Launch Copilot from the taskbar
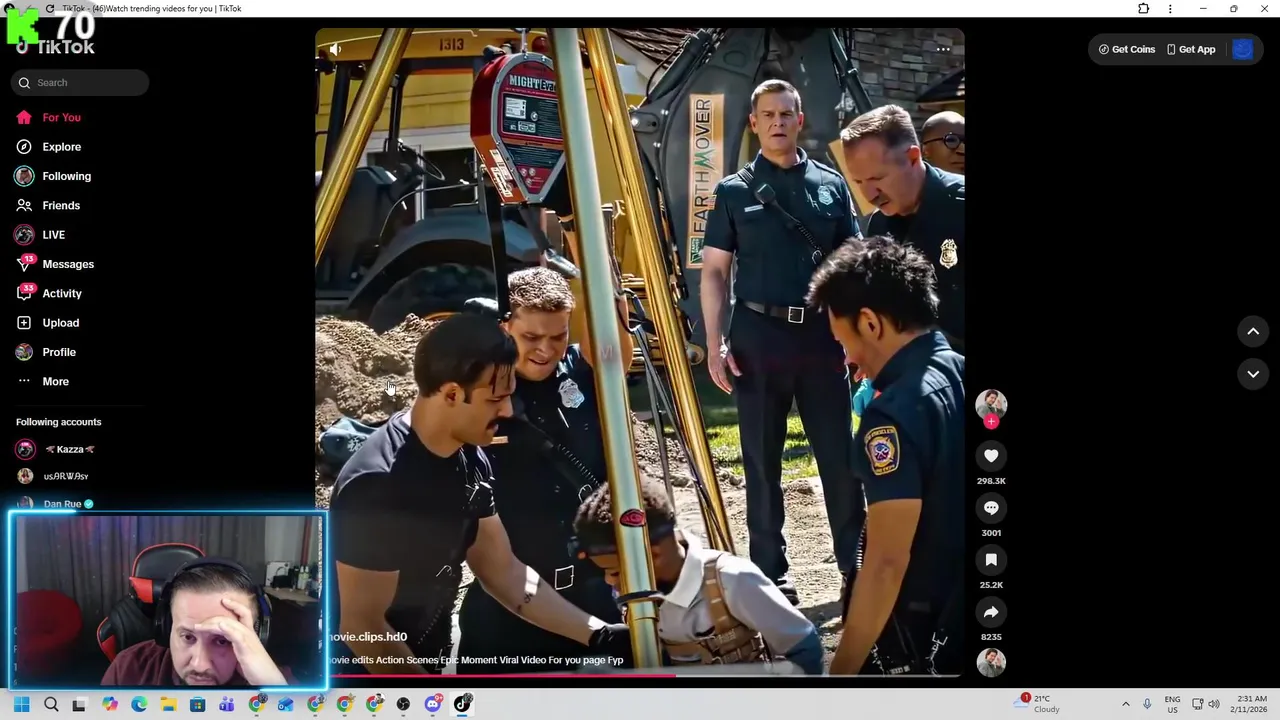This screenshot has width=1280, height=720. pyautogui.click(x=110, y=705)
